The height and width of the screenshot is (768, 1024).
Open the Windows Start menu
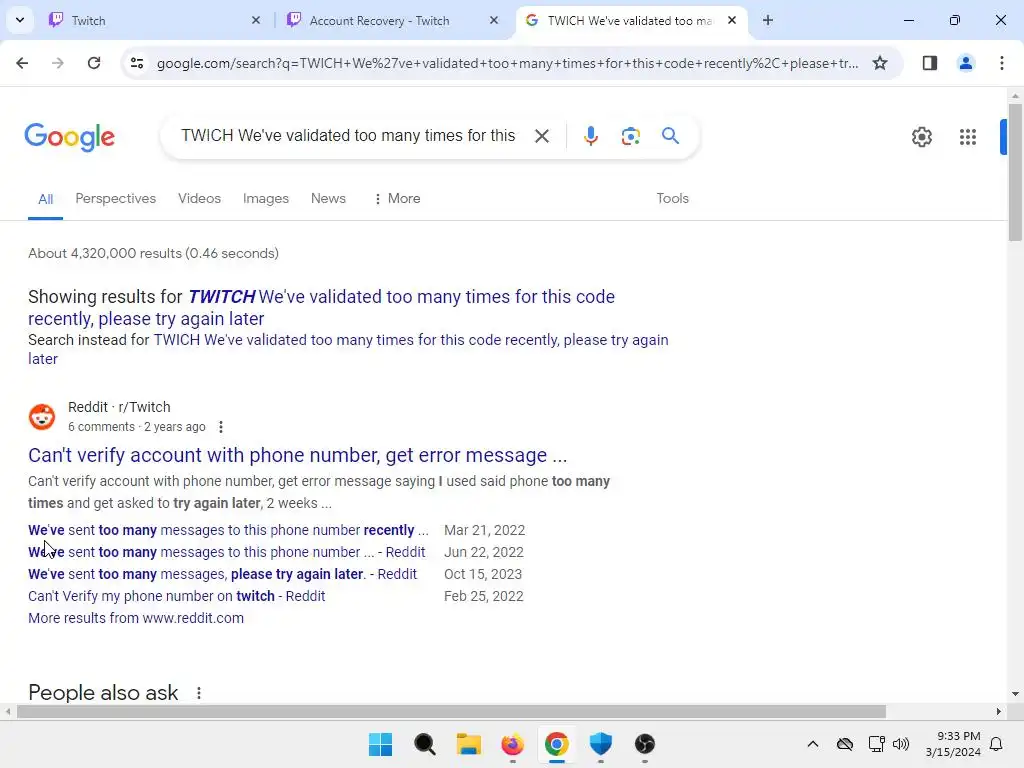click(x=380, y=744)
